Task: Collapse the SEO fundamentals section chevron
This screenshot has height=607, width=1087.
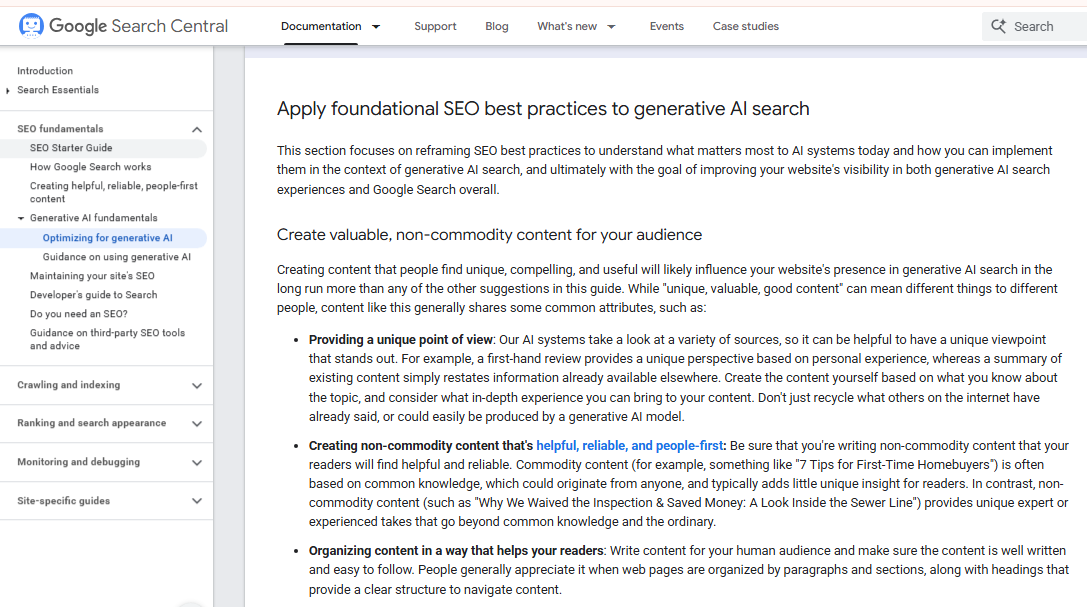Action: (197, 130)
